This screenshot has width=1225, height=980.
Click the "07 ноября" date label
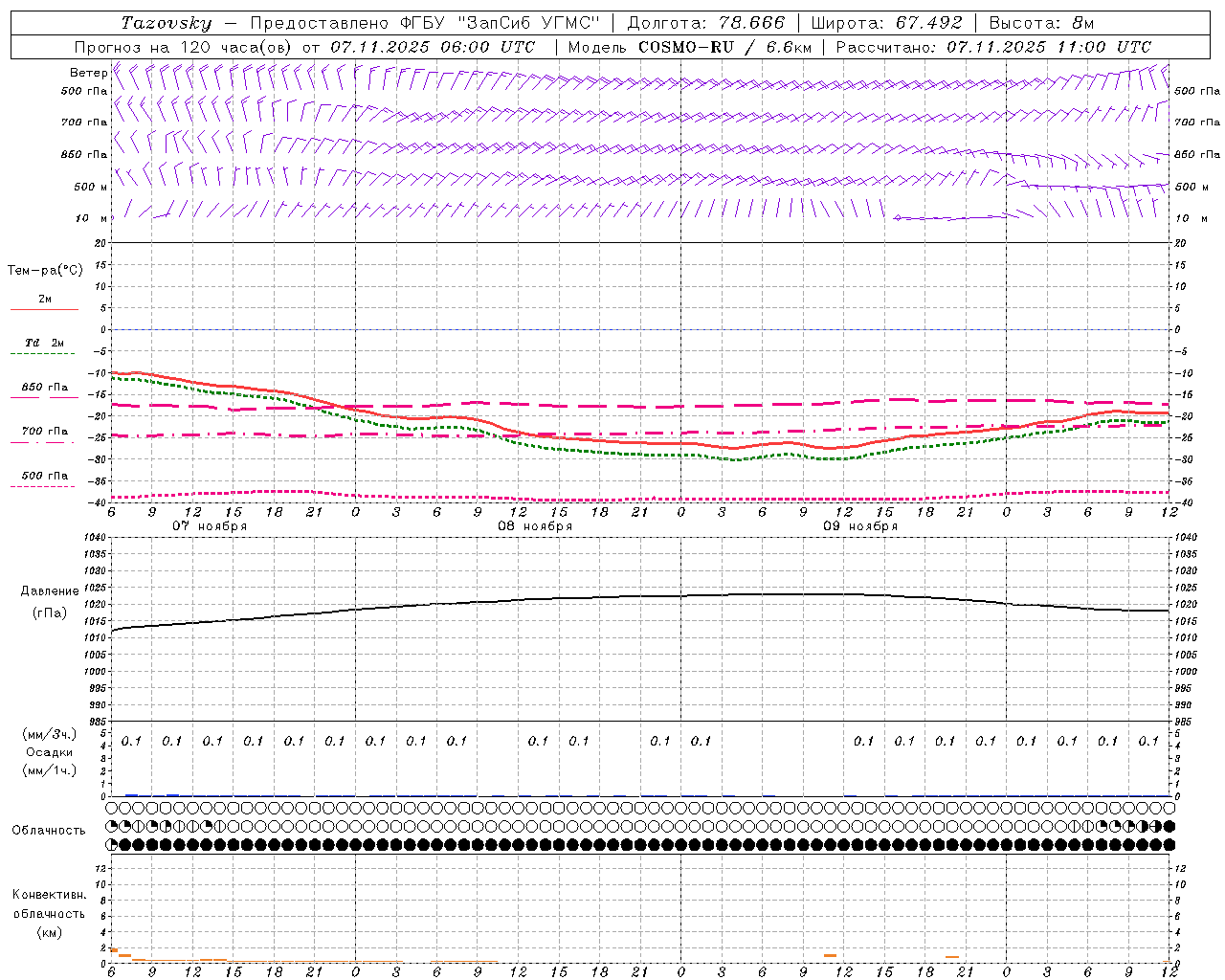pyautogui.click(x=210, y=526)
